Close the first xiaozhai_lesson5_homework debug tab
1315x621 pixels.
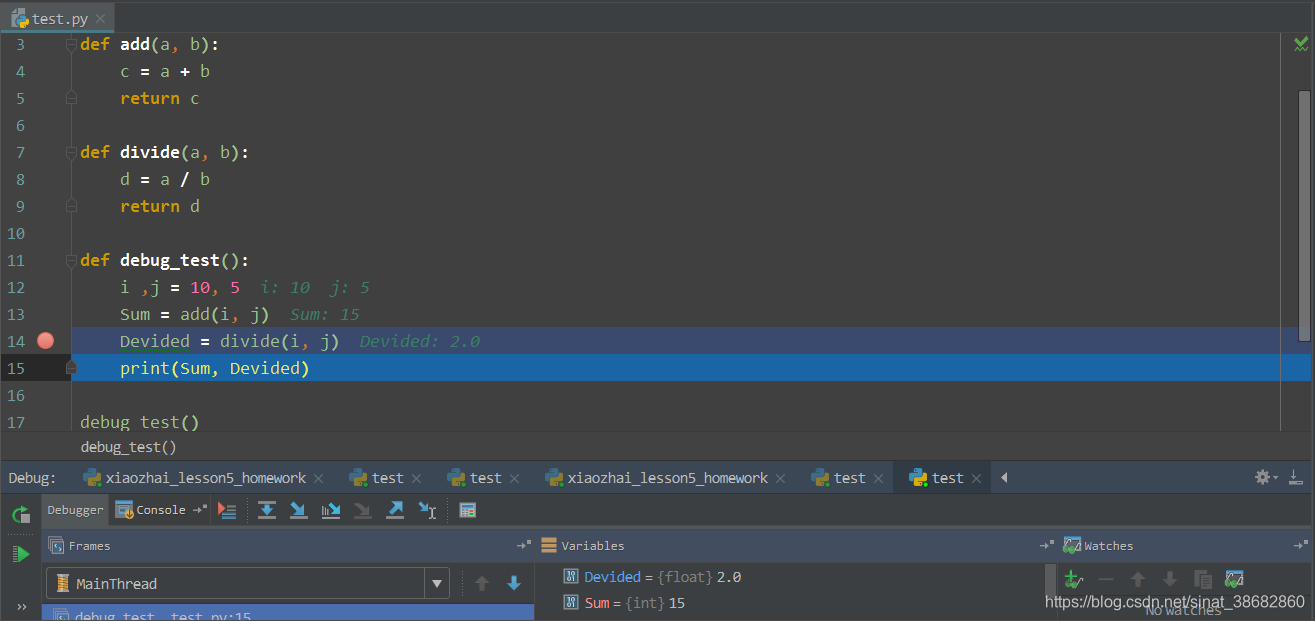tap(319, 479)
